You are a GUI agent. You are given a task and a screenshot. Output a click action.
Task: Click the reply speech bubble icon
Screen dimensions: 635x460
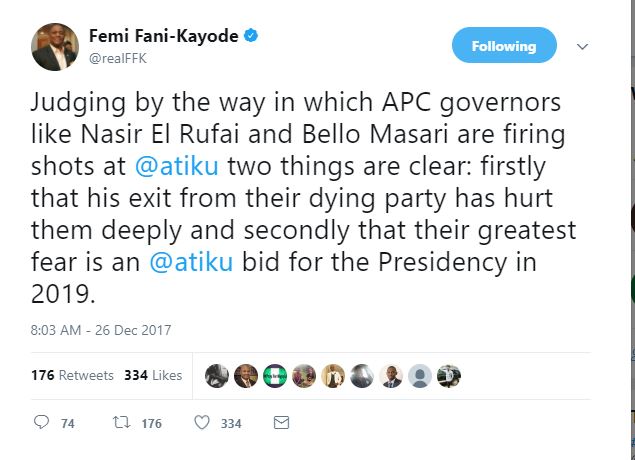click(x=41, y=422)
